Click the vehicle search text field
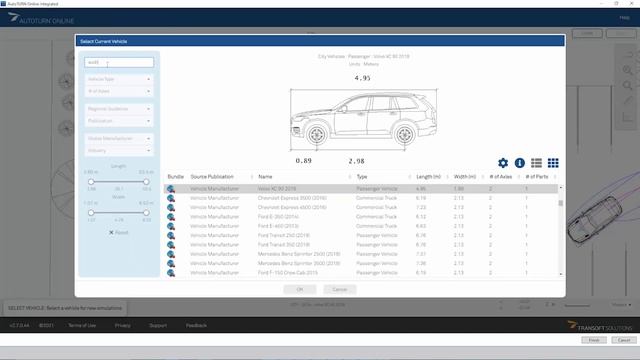Screen dimensions: 640x360 (119, 62)
